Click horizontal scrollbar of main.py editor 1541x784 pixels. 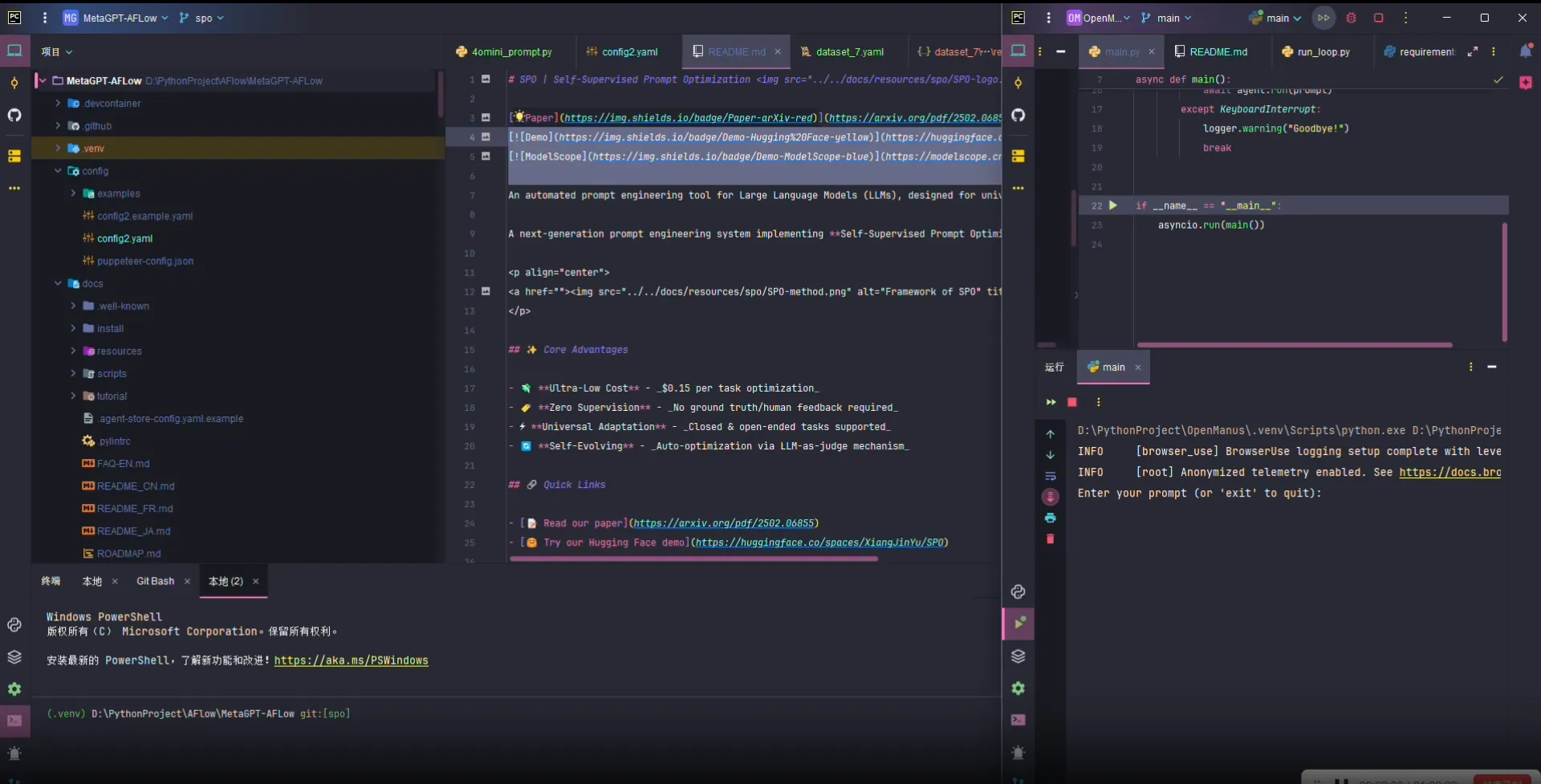(x=1295, y=345)
